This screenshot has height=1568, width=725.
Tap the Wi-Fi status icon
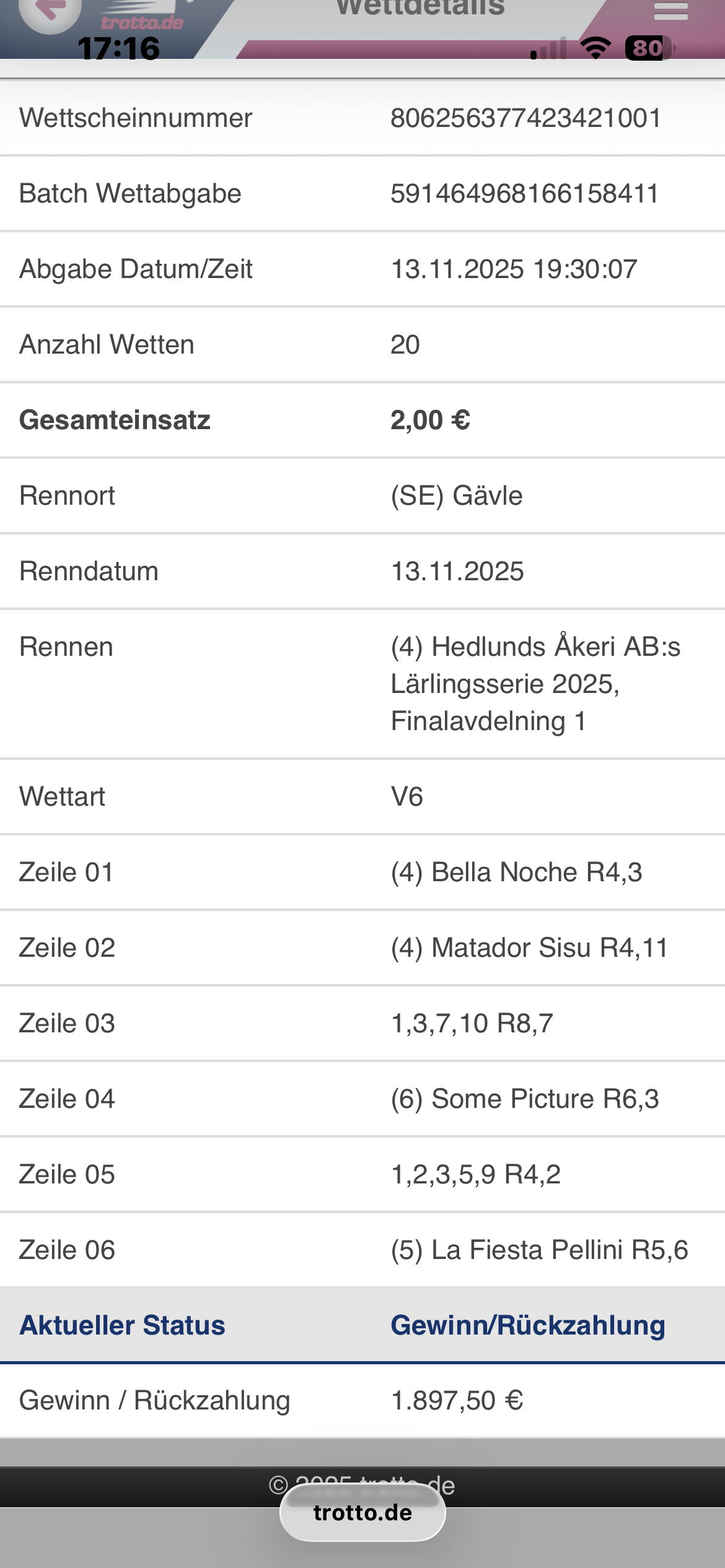[595, 48]
